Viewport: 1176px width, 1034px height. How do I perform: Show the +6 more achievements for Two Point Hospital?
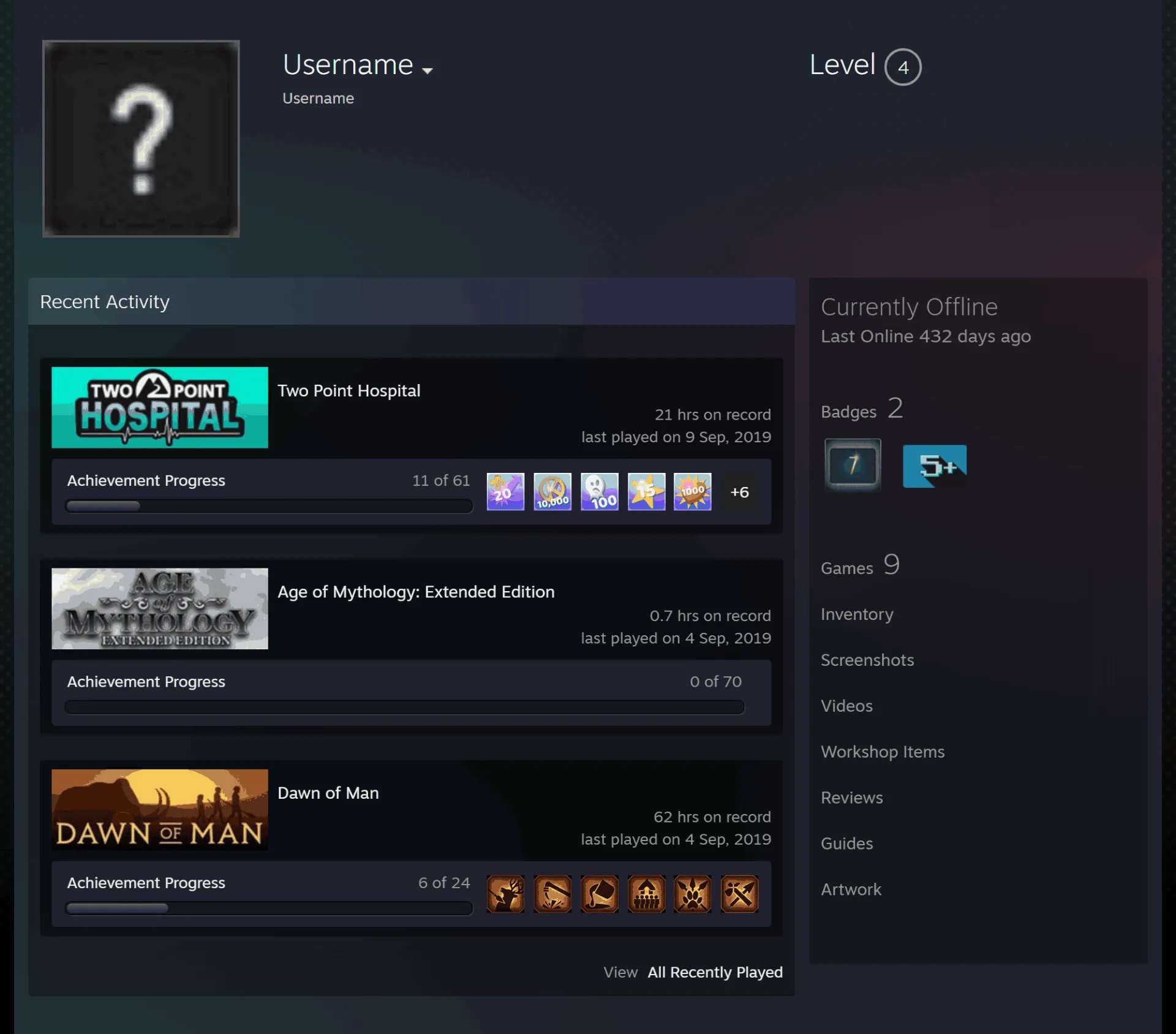739,492
